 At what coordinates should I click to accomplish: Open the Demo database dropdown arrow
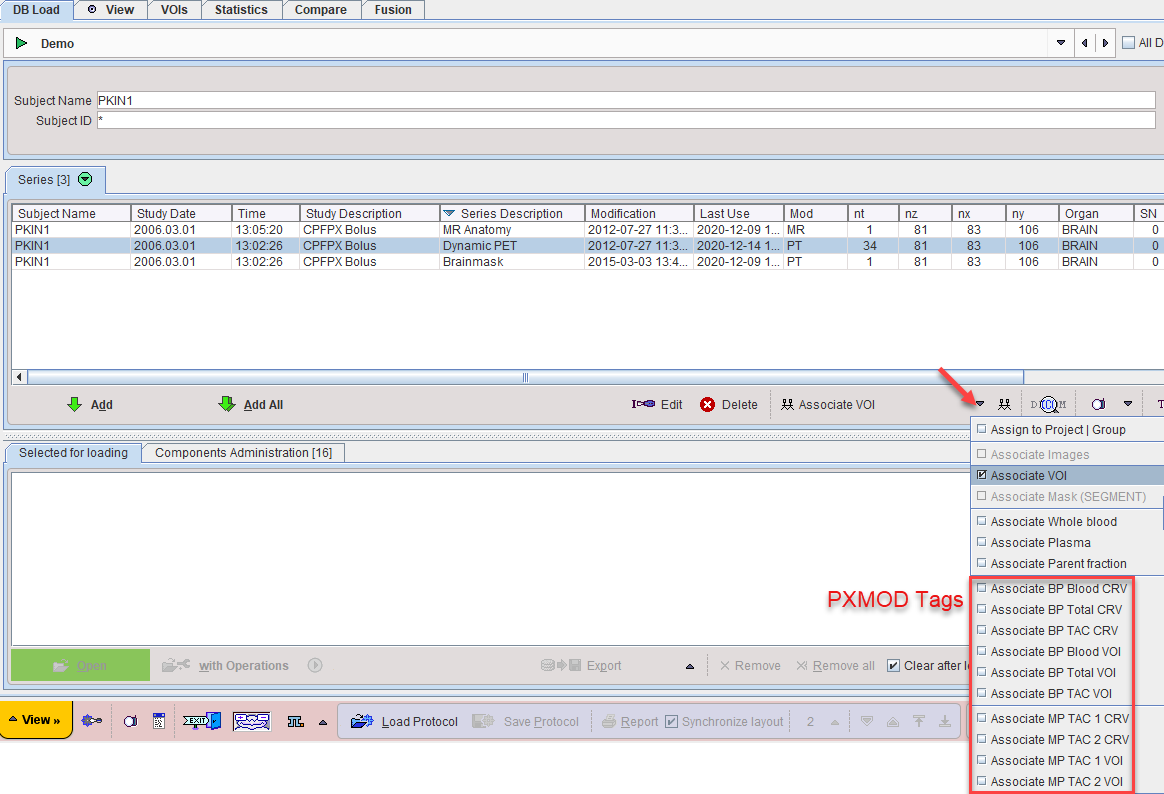pyautogui.click(x=1061, y=43)
